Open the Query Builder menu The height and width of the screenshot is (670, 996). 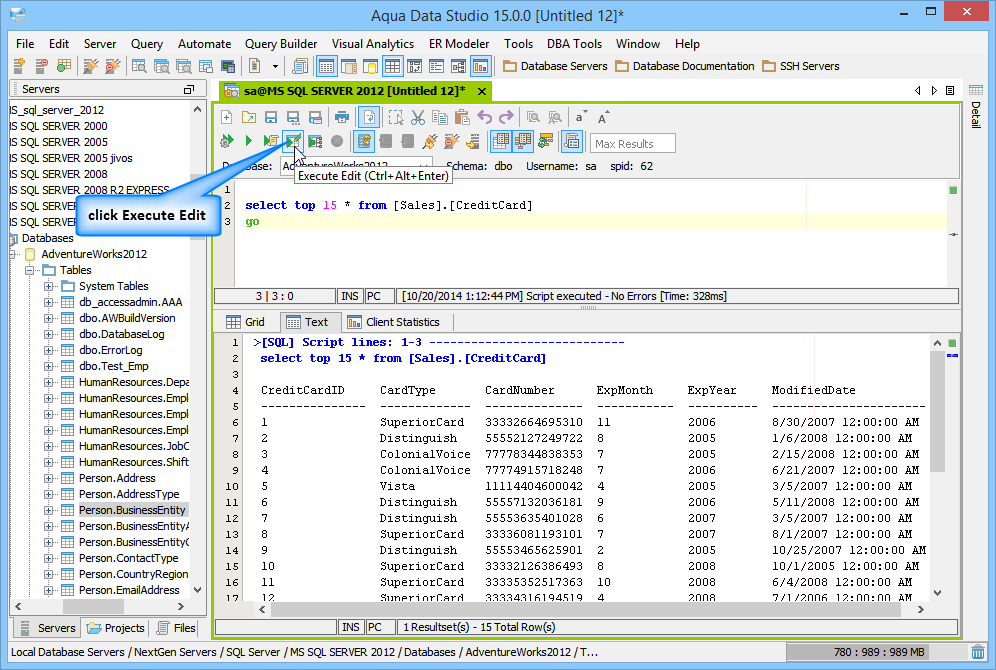(x=281, y=44)
